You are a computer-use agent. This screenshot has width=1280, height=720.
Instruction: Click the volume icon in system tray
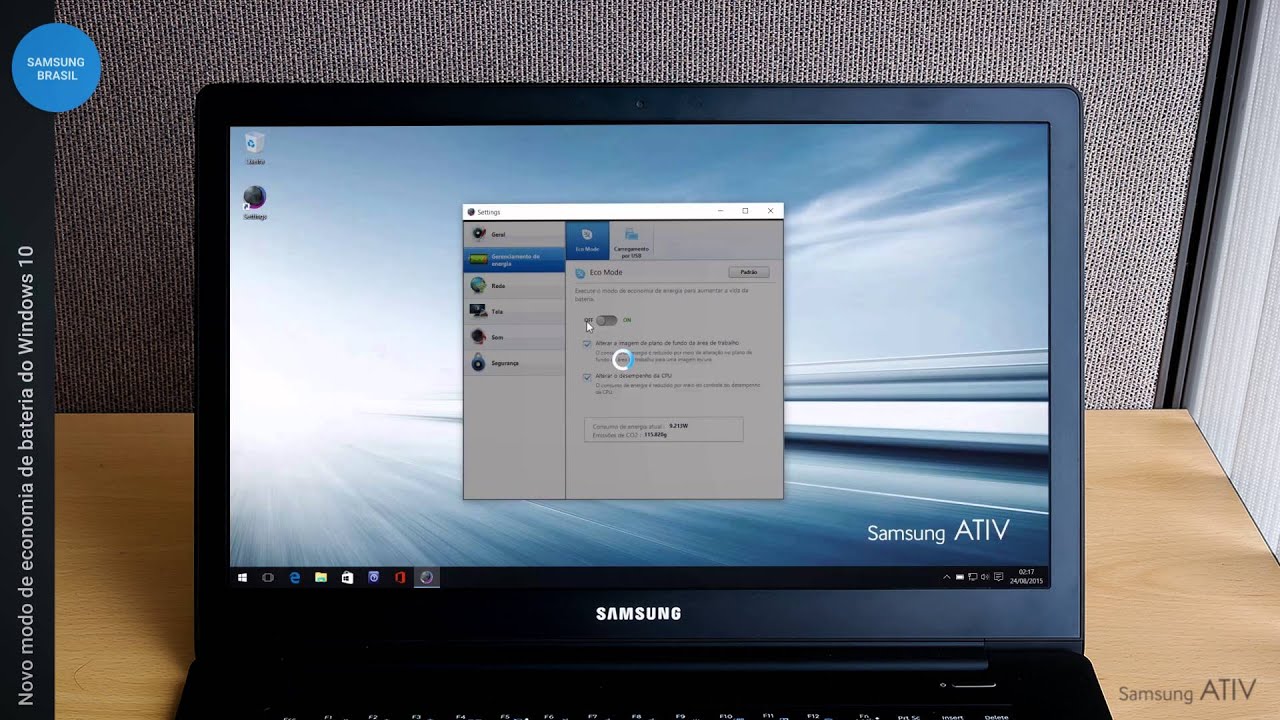[x=985, y=577]
